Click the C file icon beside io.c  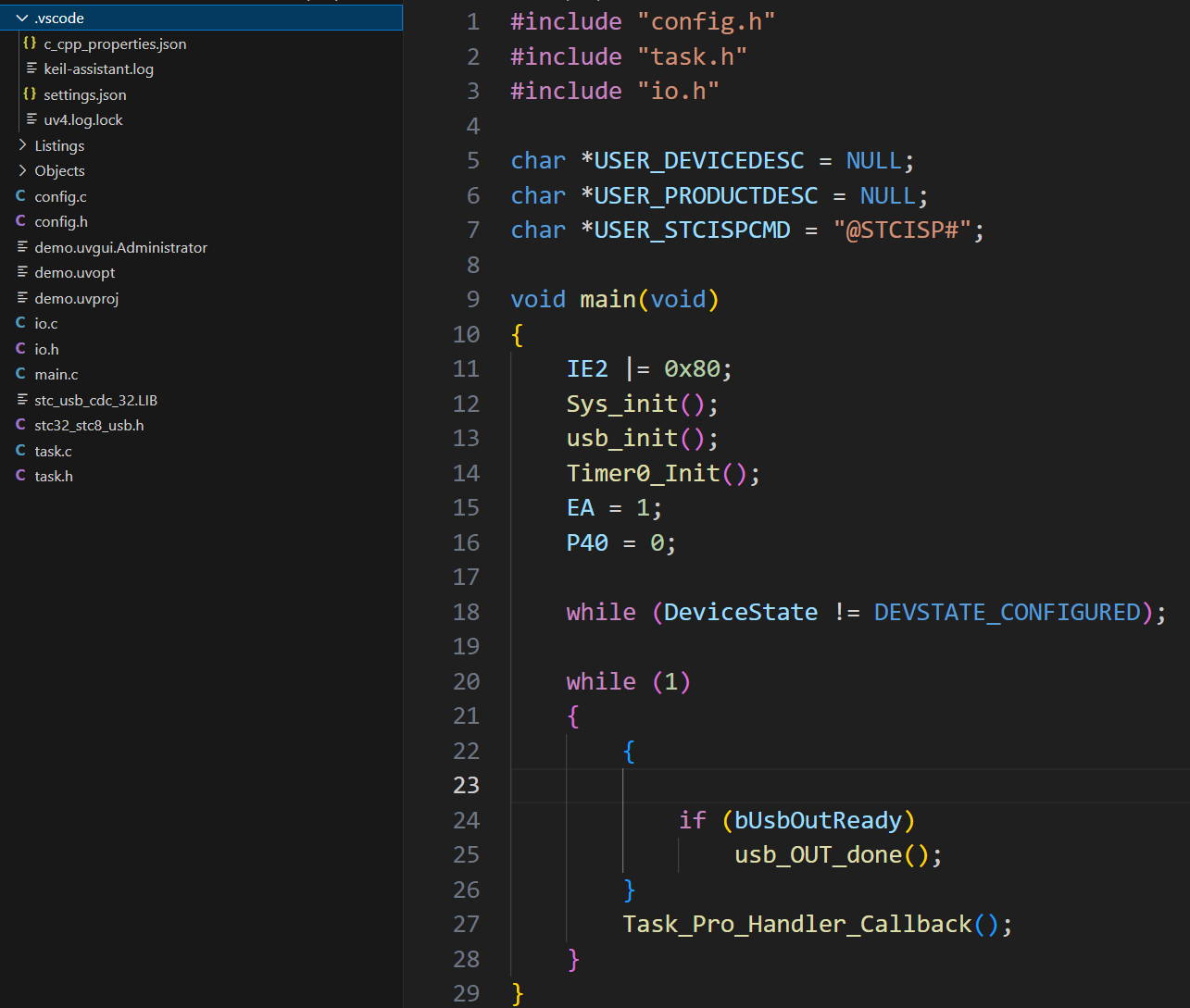coord(20,323)
